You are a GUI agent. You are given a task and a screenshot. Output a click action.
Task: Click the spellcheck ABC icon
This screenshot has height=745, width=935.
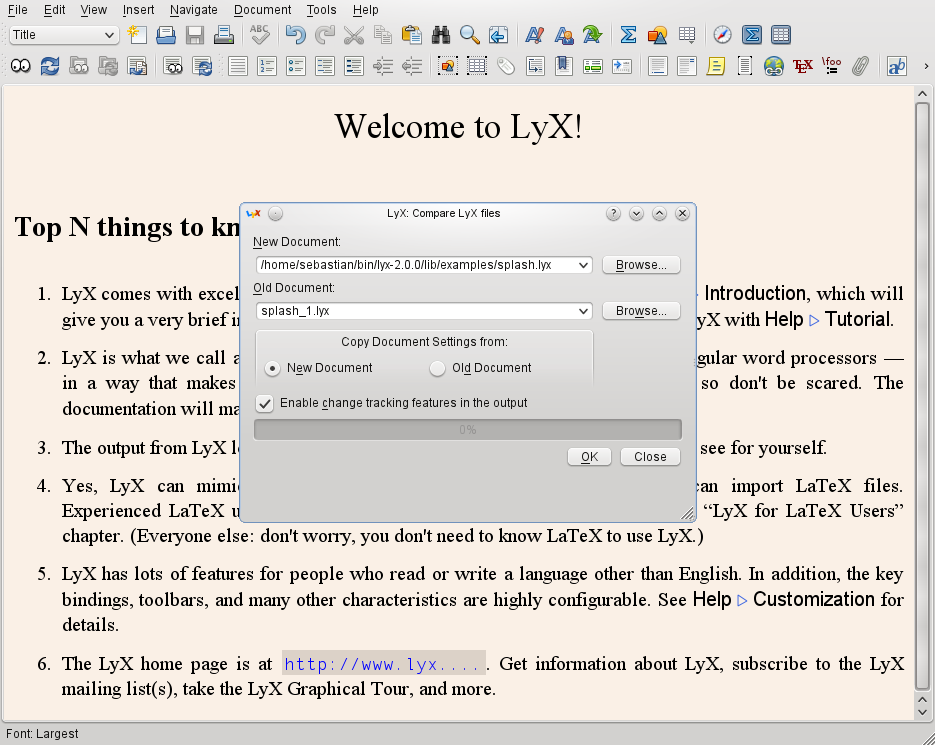[x=259, y=35]
